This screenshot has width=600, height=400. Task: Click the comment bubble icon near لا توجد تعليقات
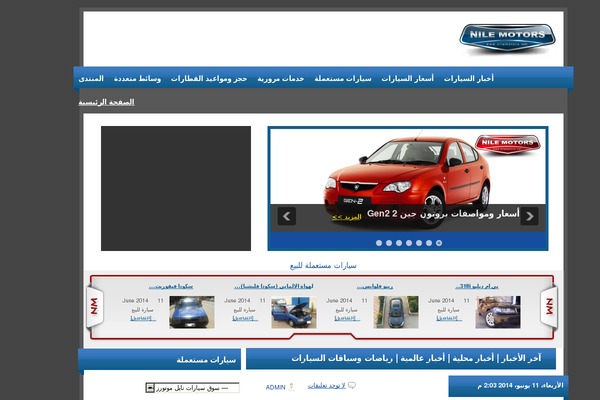click(x=352, y=385)
